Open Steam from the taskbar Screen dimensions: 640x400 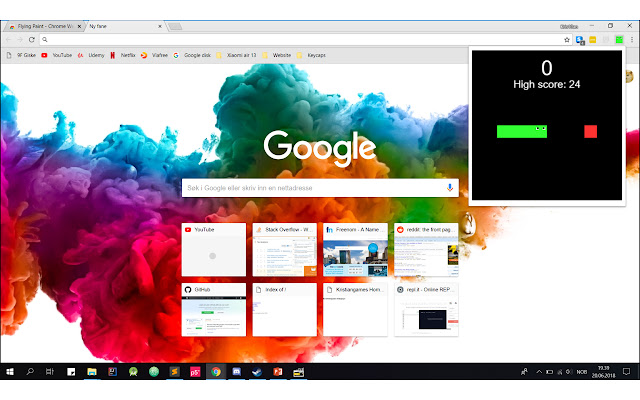point(257,371)
